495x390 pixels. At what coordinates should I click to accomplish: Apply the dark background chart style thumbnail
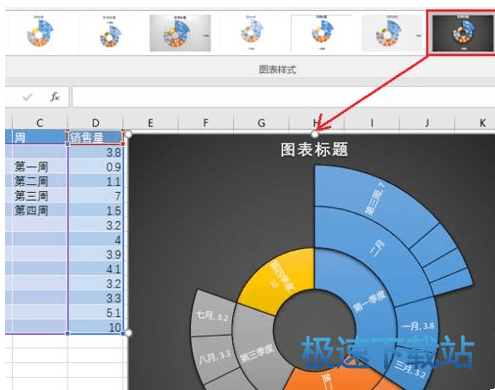point(463,33)
